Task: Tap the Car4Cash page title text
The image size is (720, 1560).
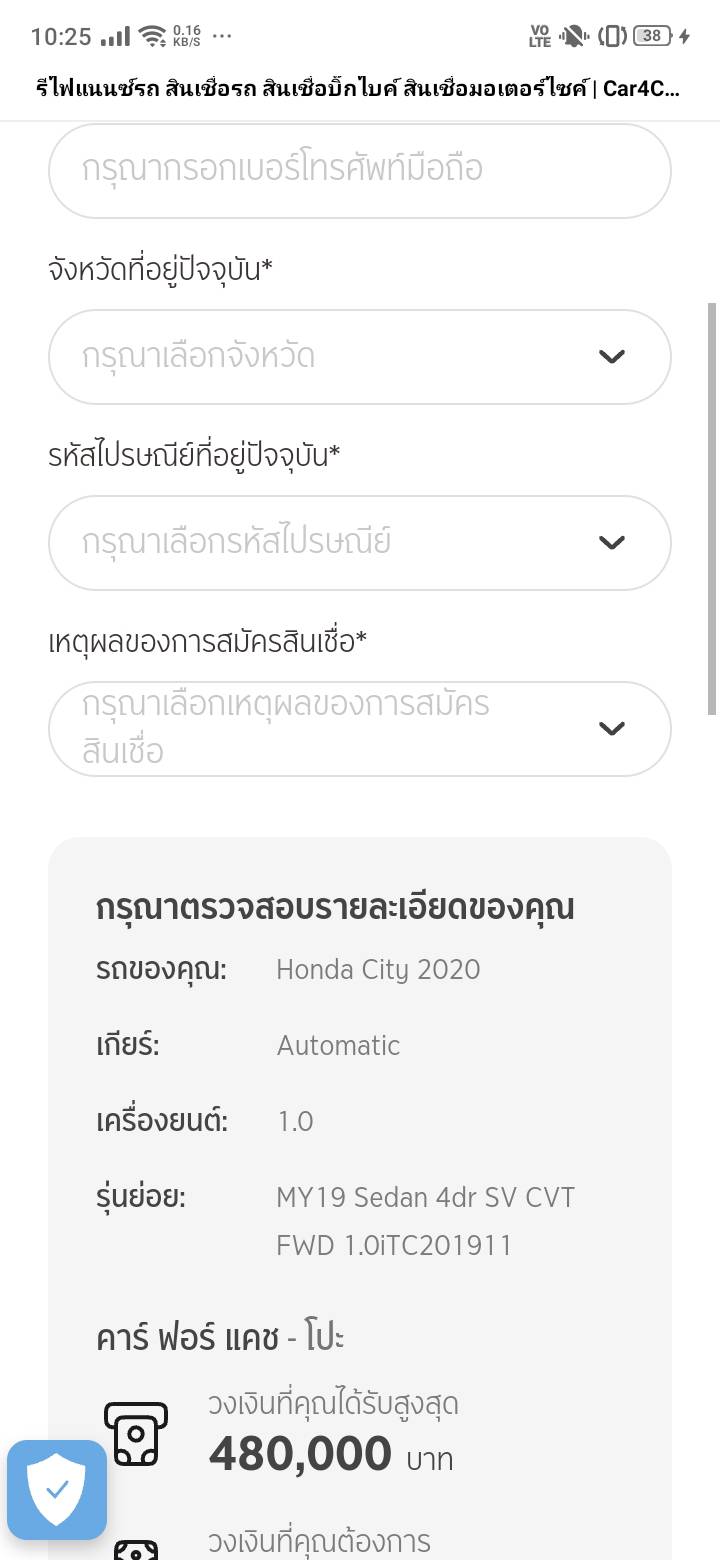Action: pos(359,89)
